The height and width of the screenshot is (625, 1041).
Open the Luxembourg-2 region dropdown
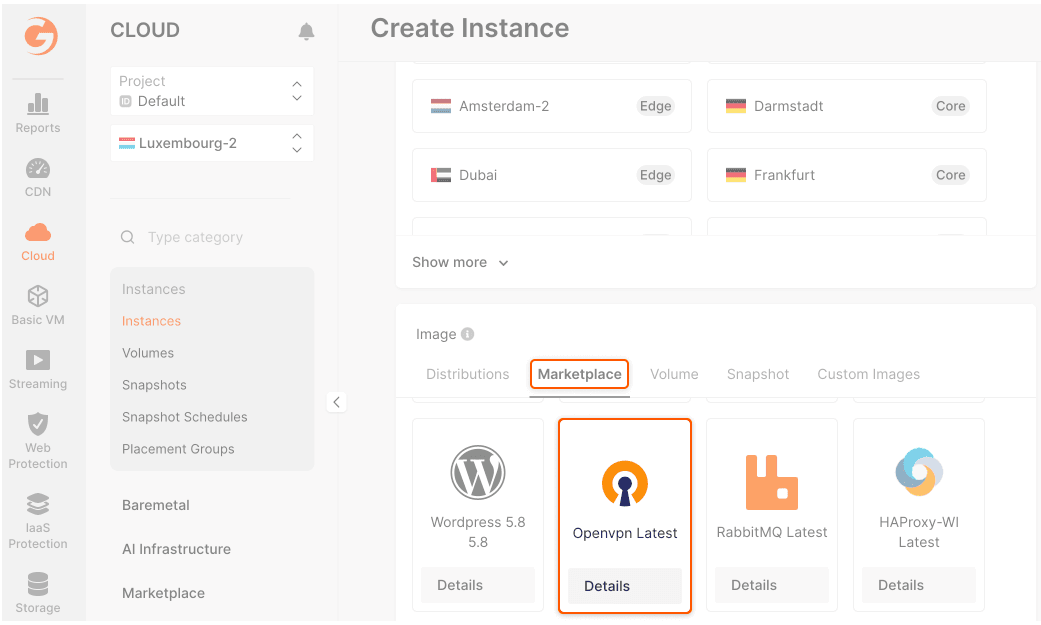tap(211, 143)
